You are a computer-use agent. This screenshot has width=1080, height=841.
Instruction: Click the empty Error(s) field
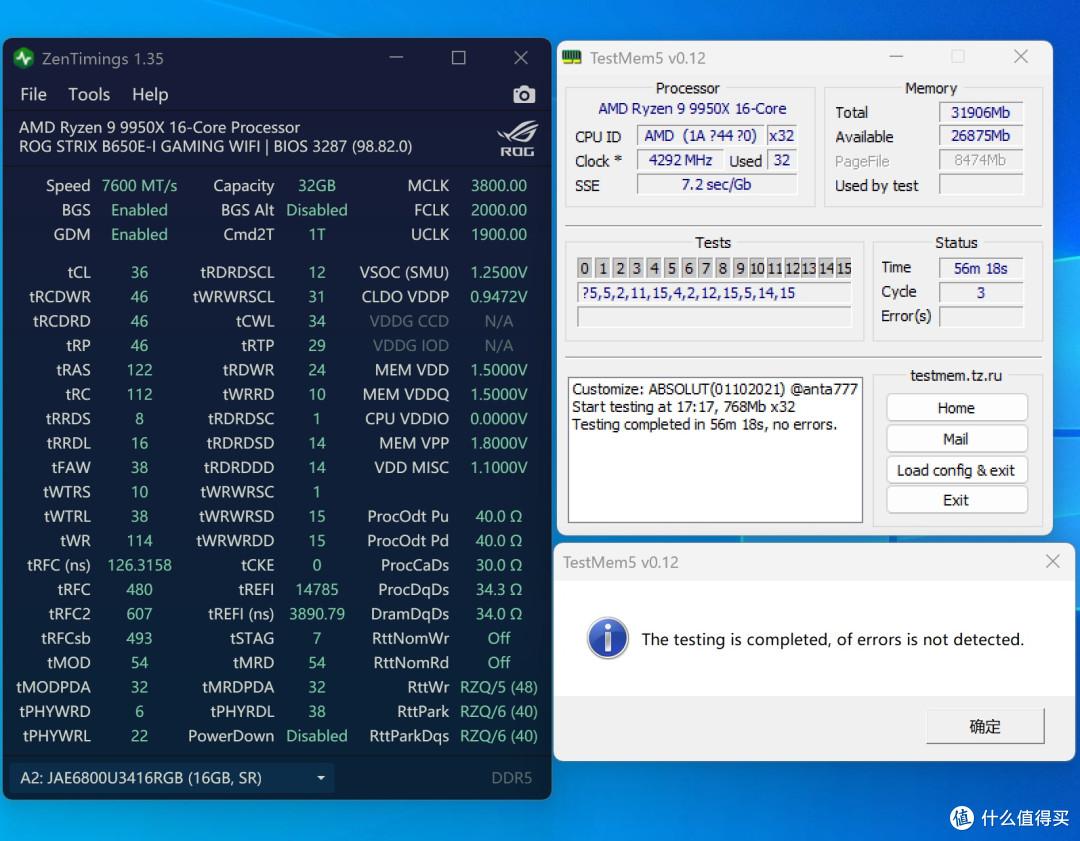(x=981, y=316)
